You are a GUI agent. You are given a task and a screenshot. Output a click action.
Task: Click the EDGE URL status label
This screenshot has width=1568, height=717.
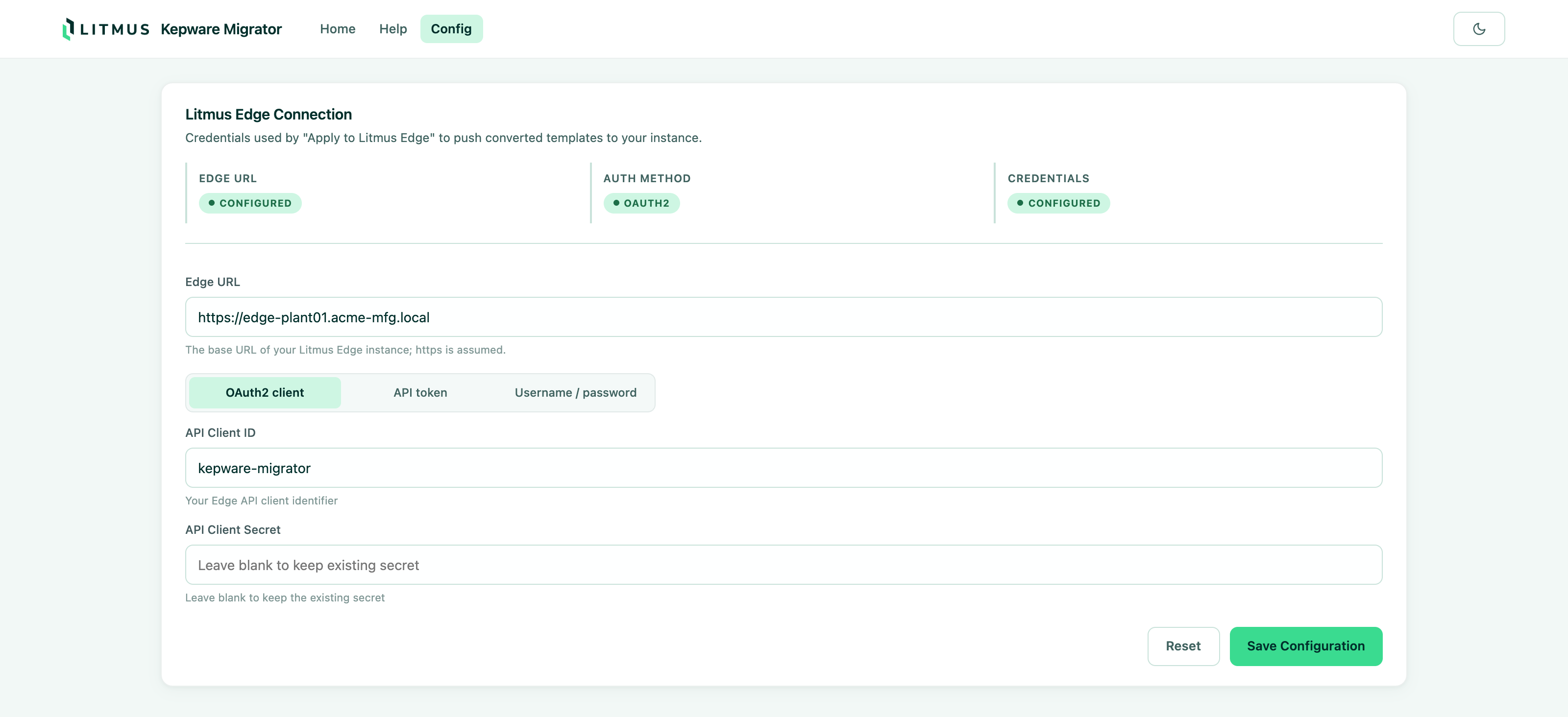click(x=228, y=178)
